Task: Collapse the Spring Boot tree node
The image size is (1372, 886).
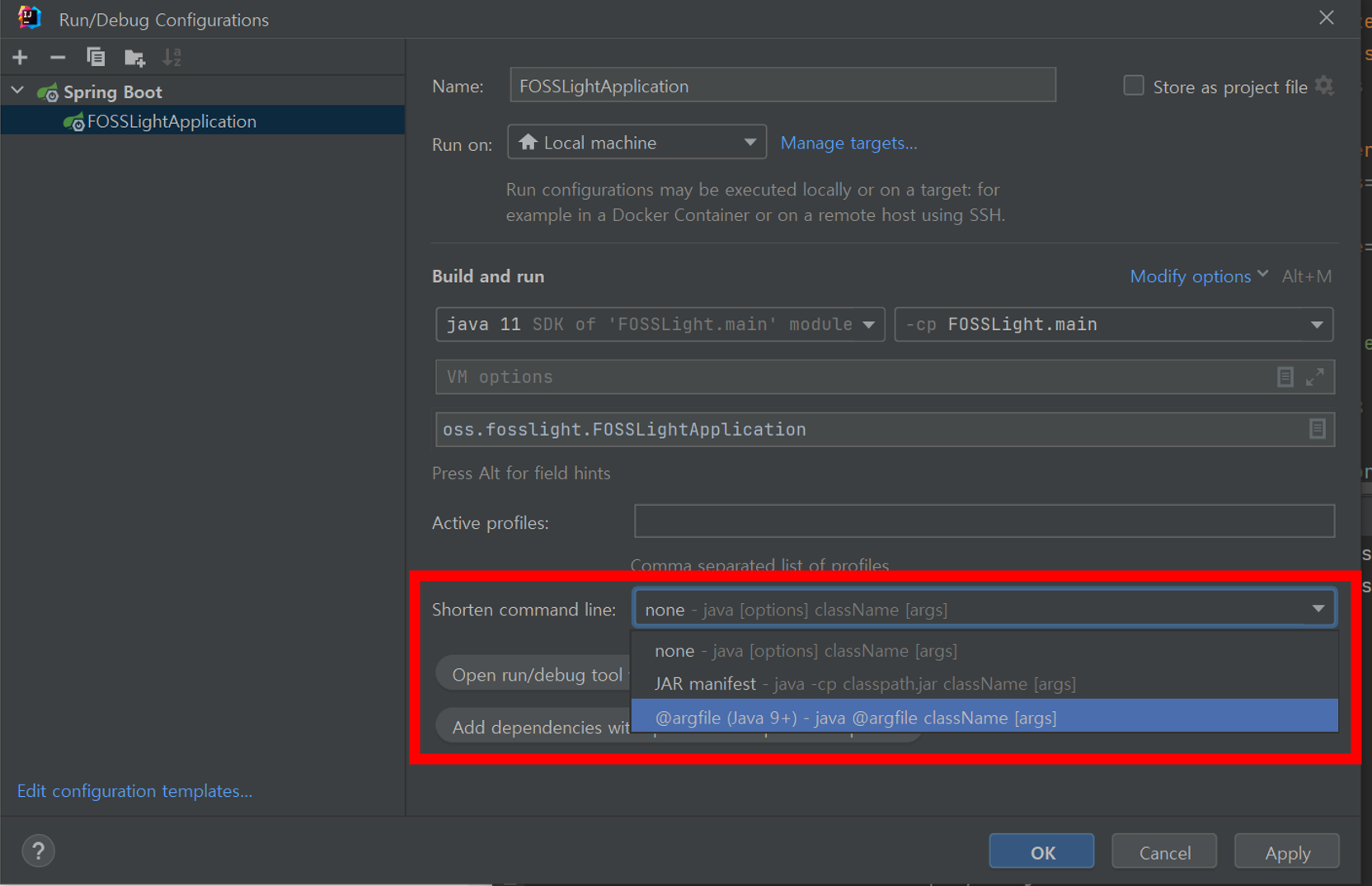Action: click(x=17, y=91)
